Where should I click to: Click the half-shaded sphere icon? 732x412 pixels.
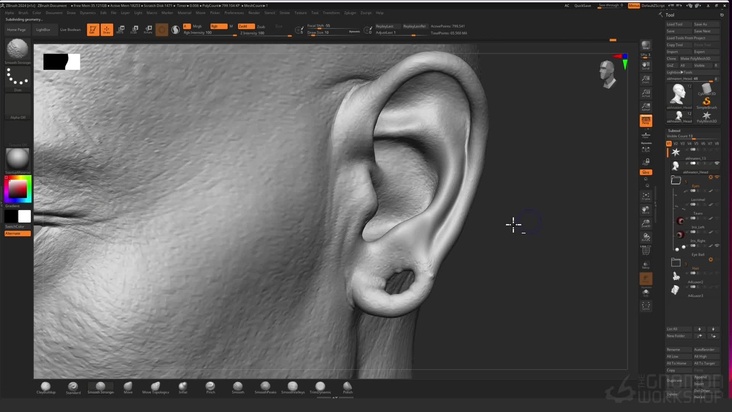[176, 30]
